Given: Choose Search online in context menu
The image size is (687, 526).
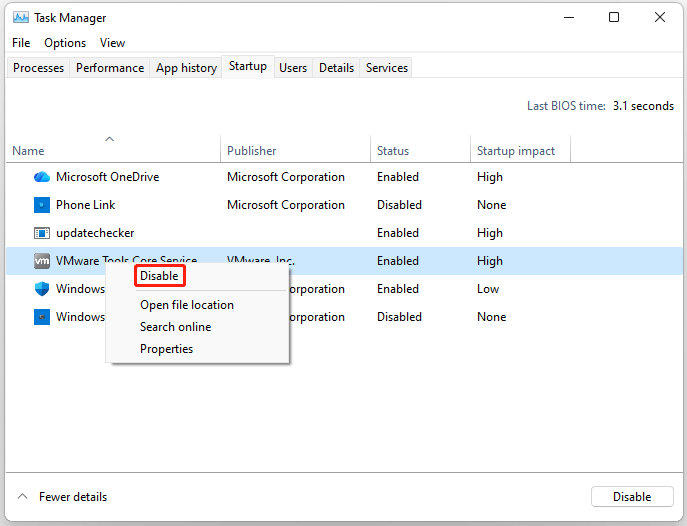Looking at the screenshot, I should [x=175, y=327].
